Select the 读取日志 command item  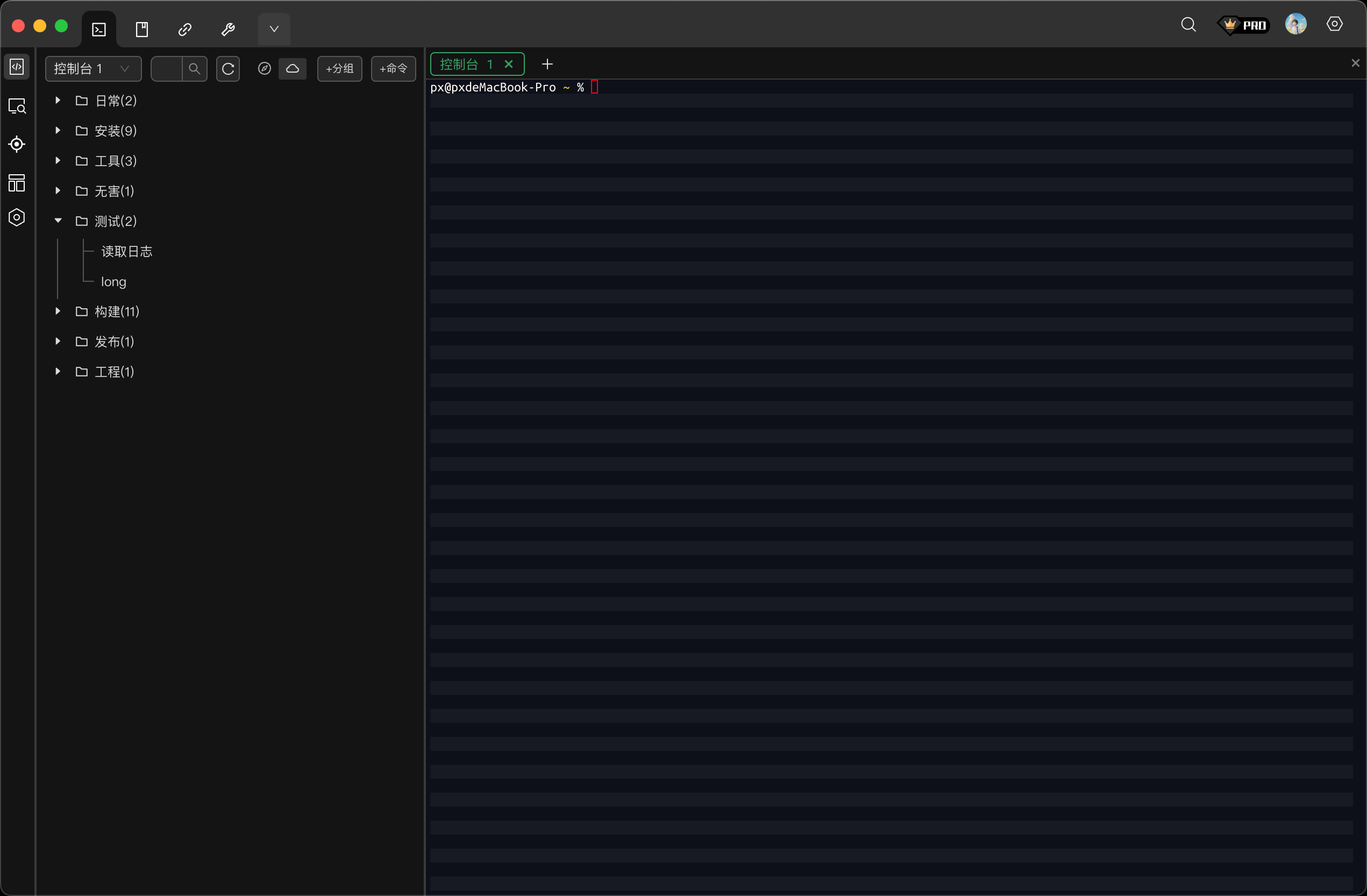pos(126,252)
